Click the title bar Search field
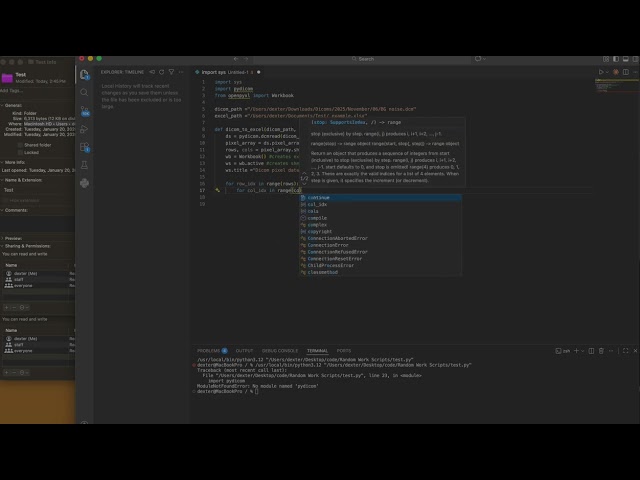Screen dimensions: 640x480 click(x=362, y=59)
